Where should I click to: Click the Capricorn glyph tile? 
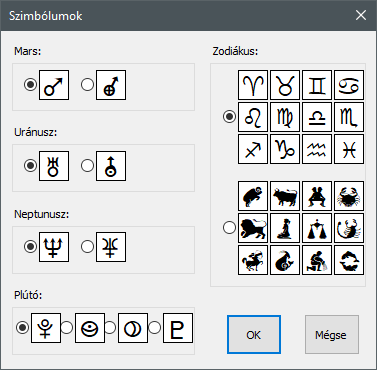coord(285,149)
